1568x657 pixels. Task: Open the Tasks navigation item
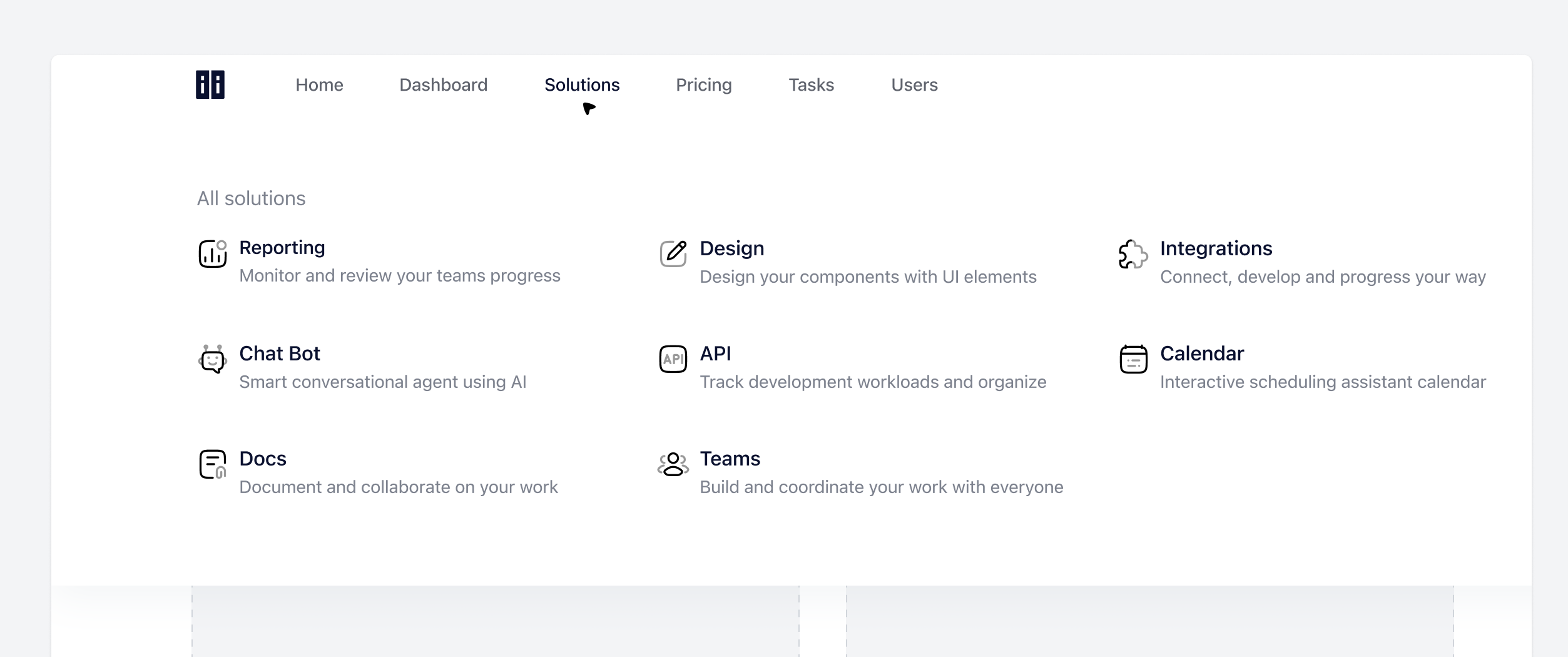(x=811, y=85)
